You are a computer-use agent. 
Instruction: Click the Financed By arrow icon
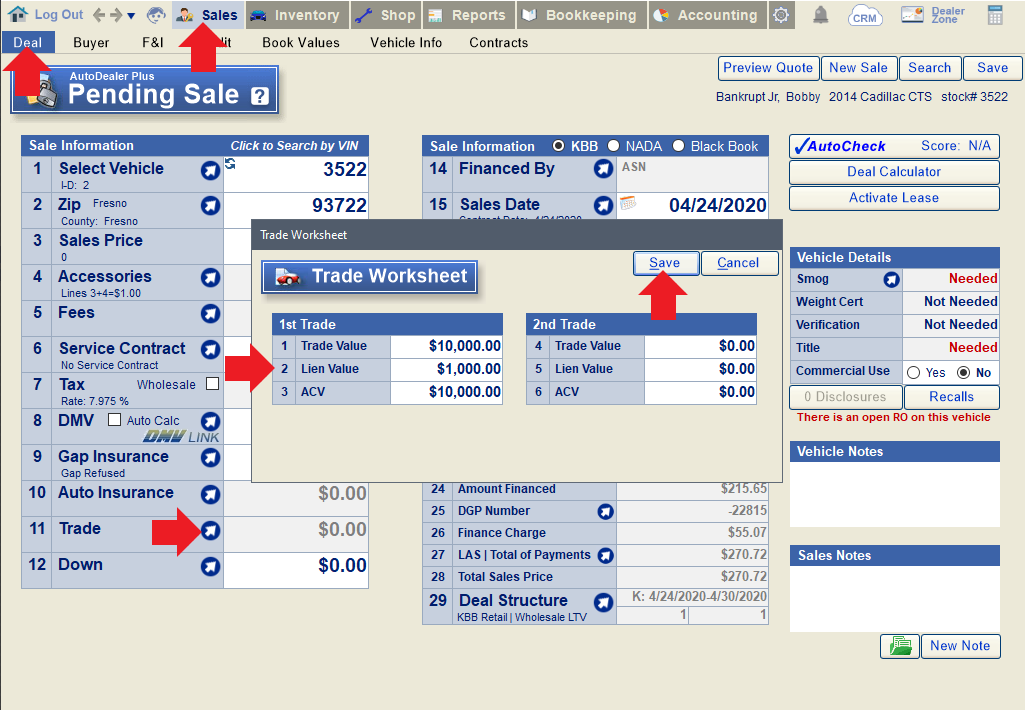point(603,169)
